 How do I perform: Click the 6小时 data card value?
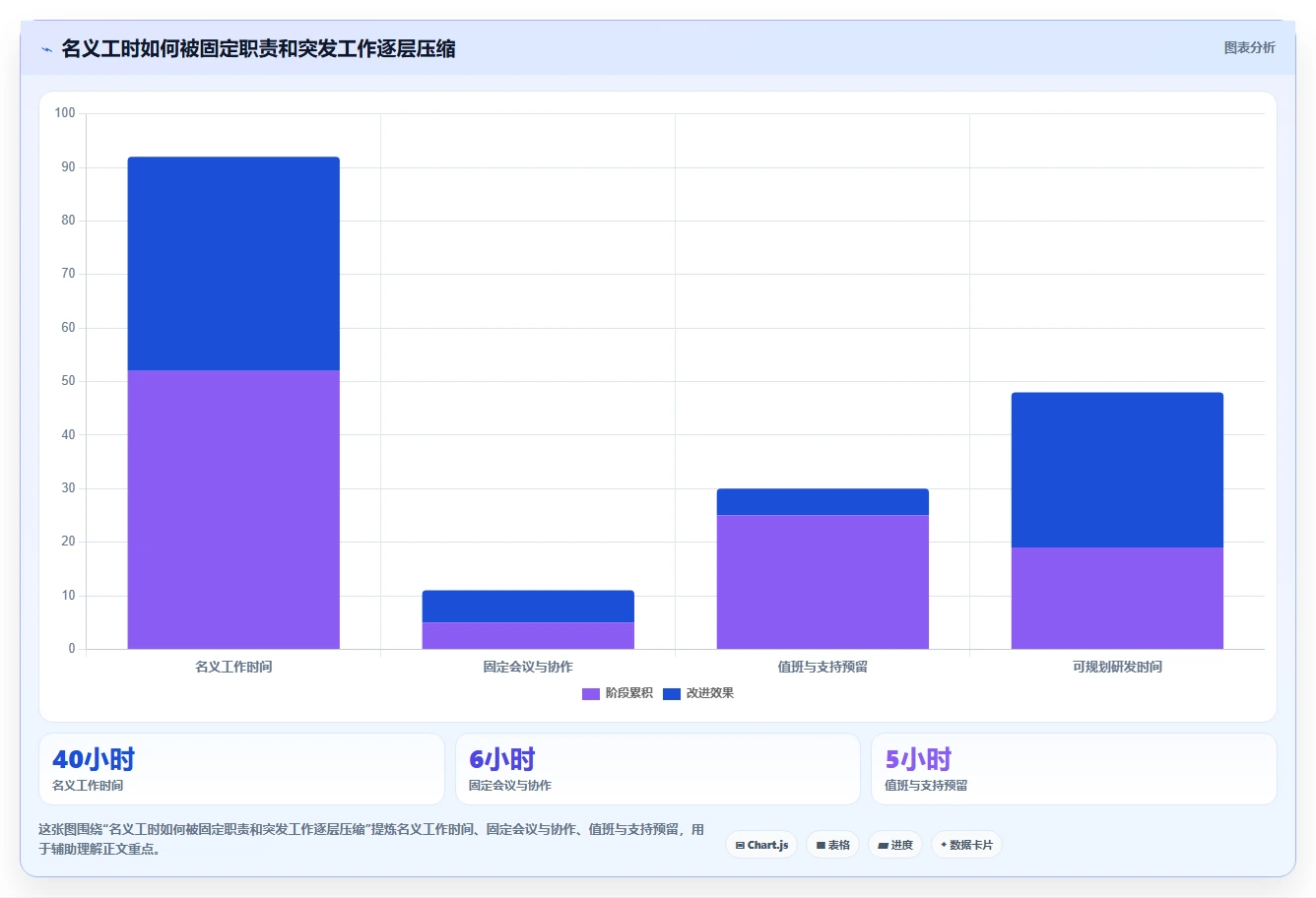pos(502,759)
